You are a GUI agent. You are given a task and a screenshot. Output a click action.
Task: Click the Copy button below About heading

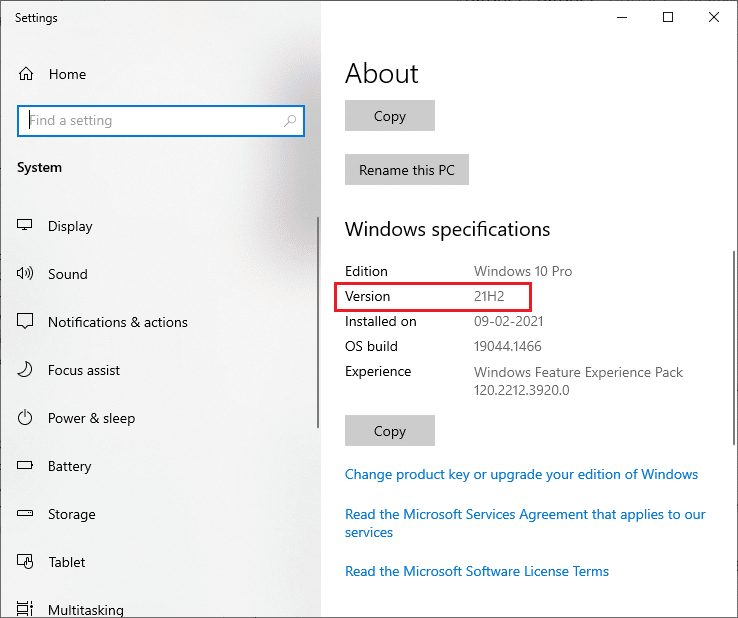tap(390, 115)
